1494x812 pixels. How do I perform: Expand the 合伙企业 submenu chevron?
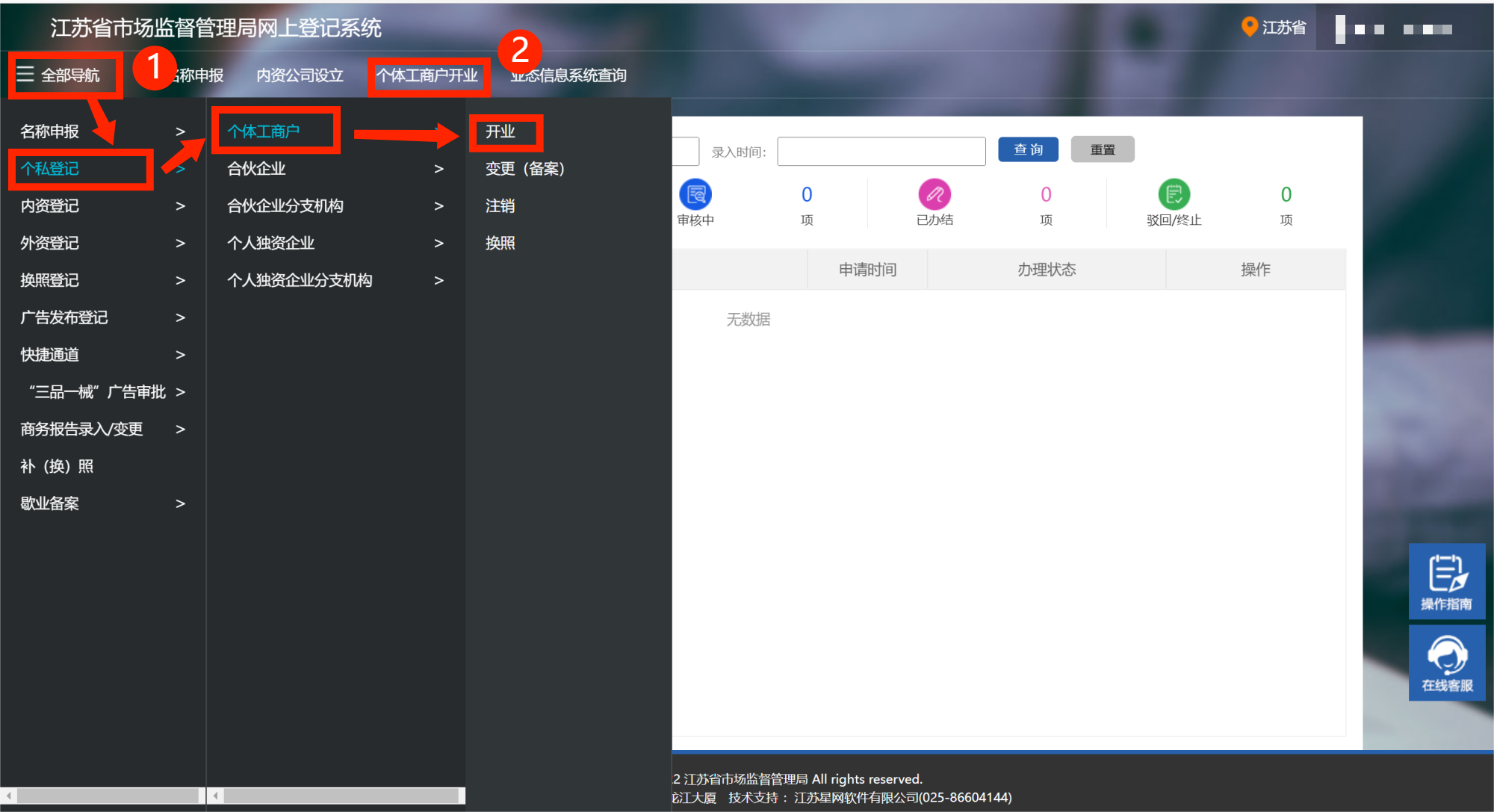click(438, 169)
